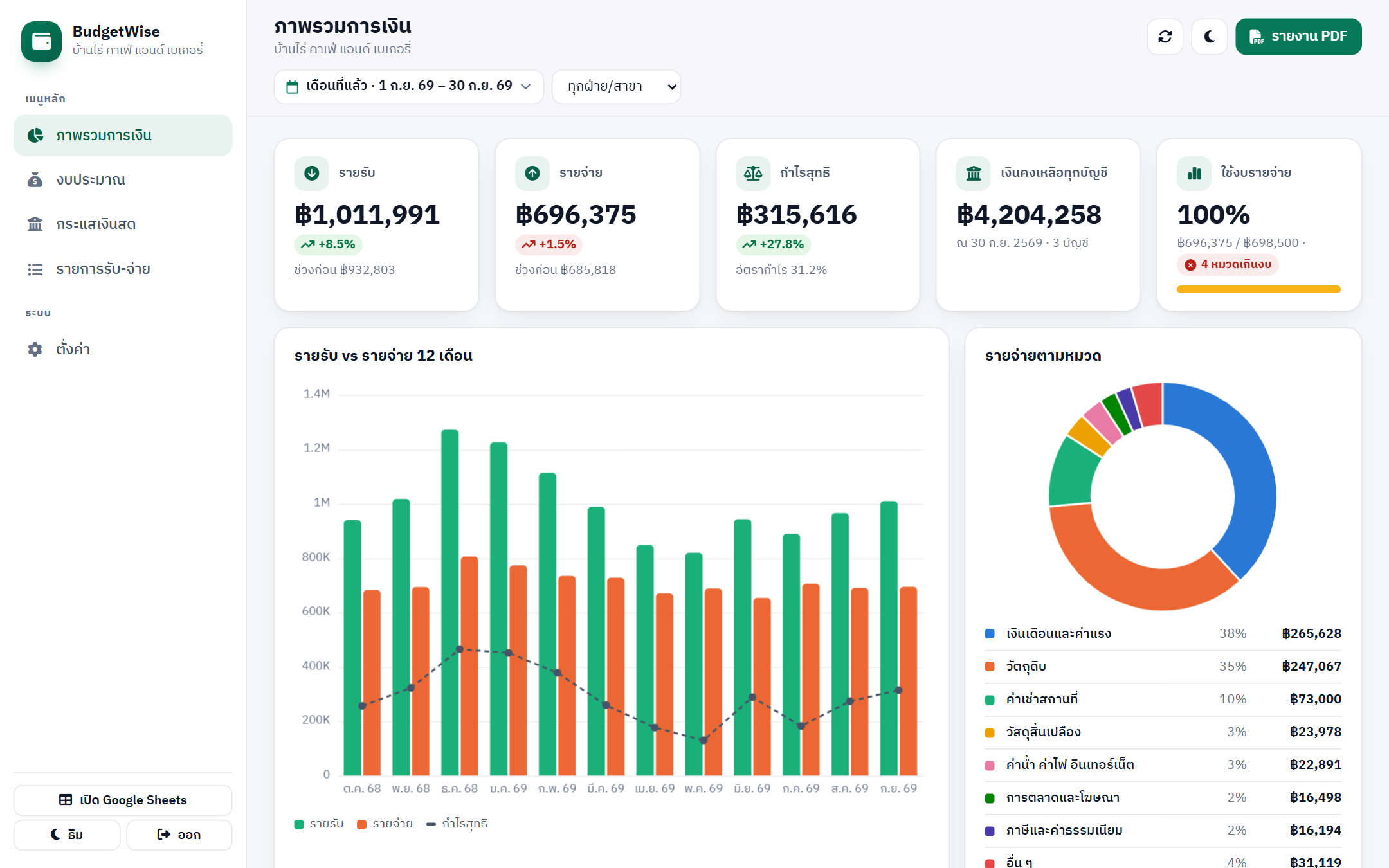This screenshot has width=1389, height=868.
Task: Click the เปิด Google Sheets button
Action: (123, 800)
